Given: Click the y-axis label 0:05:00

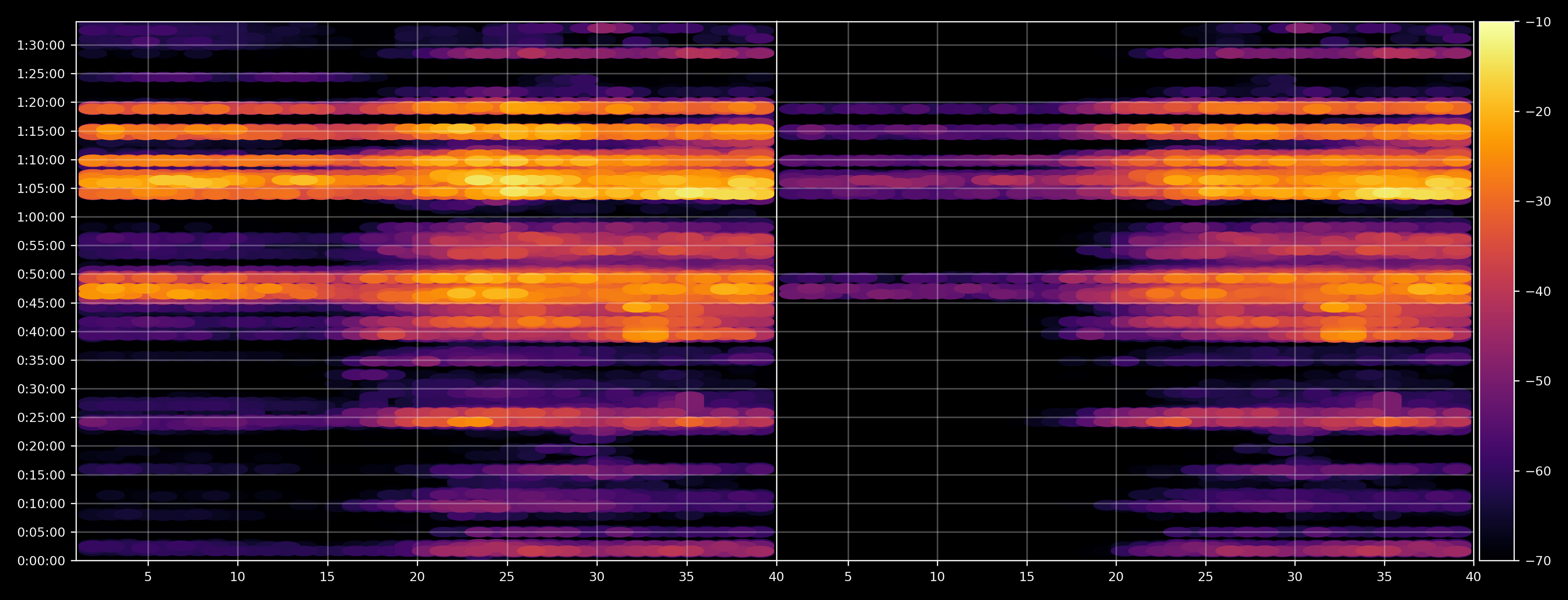Looking at the screenshot, I should [41, 532].
